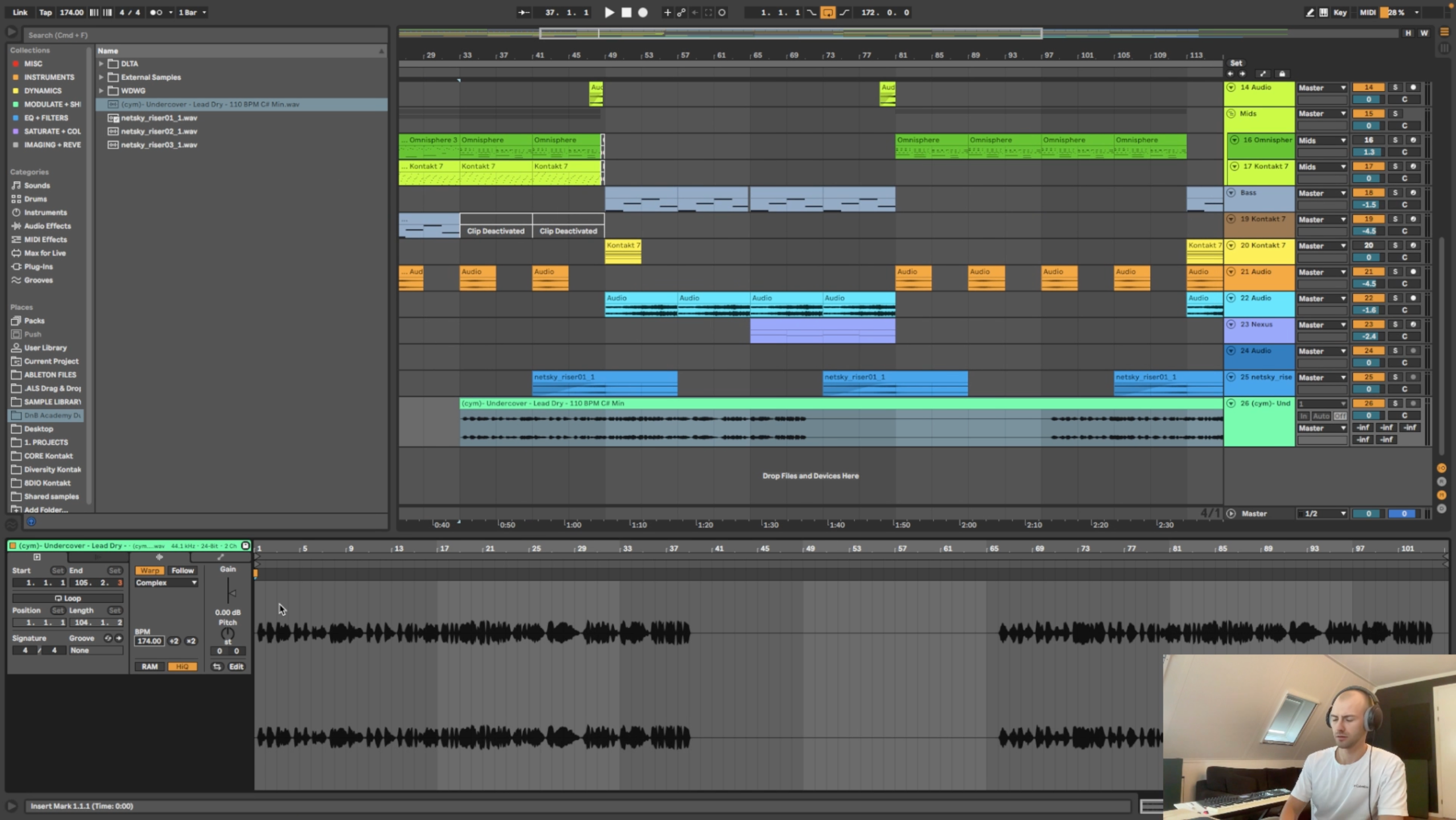
Task: Open the User Library place
Action: (45, 347)
